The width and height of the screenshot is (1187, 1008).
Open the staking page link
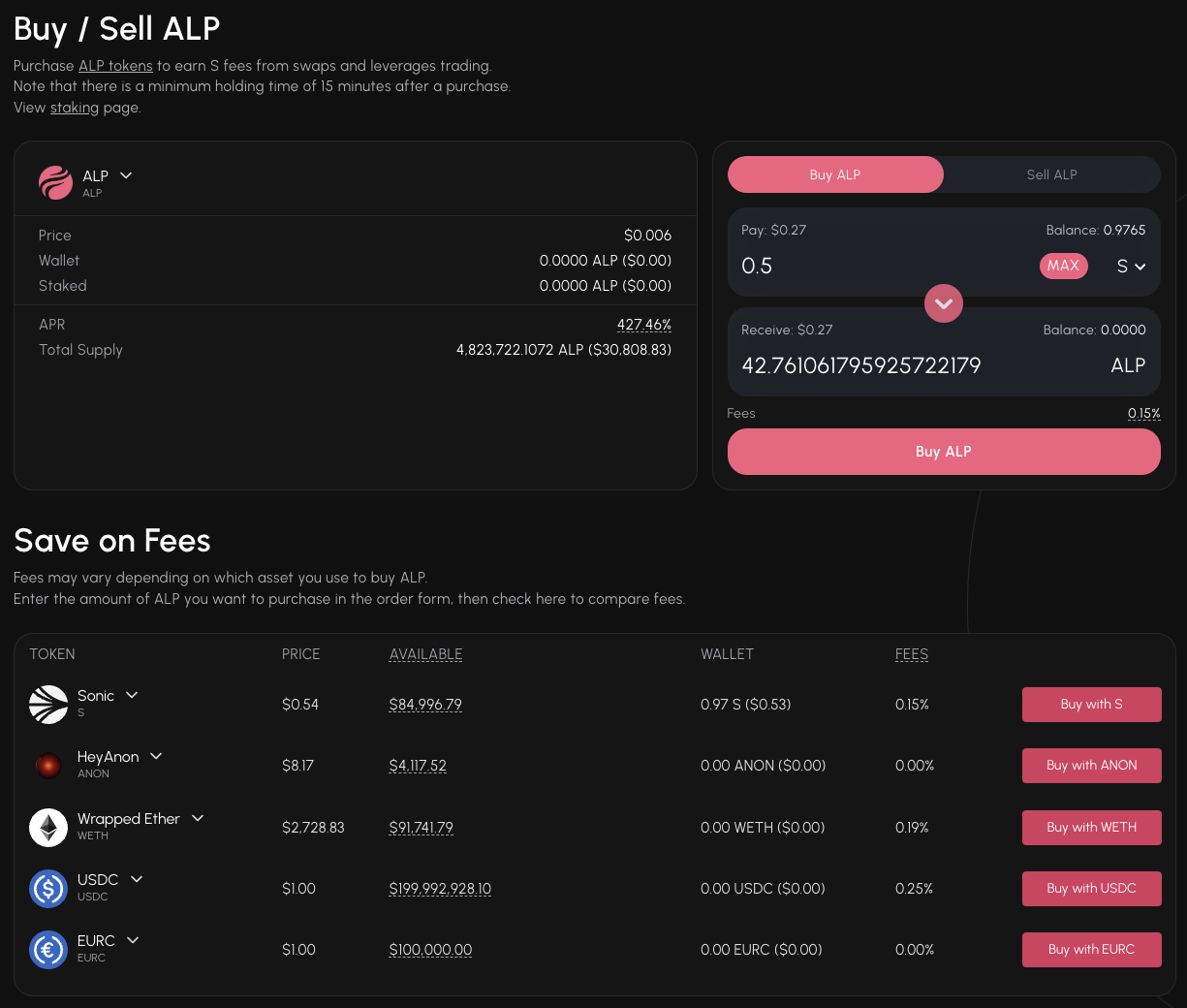75,108
